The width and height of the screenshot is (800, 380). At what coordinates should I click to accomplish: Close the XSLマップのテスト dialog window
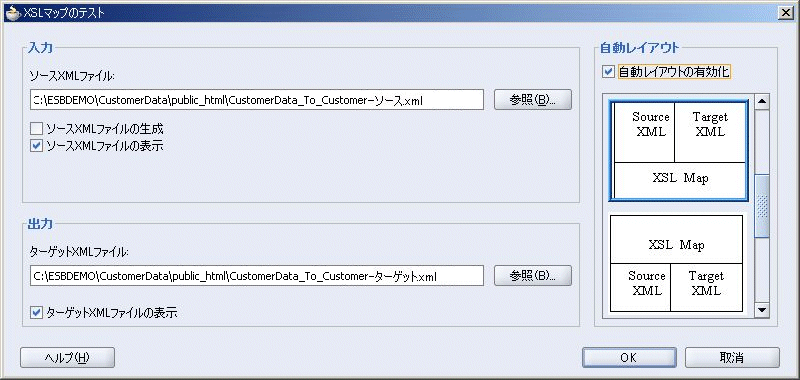[x=786, y=13]
